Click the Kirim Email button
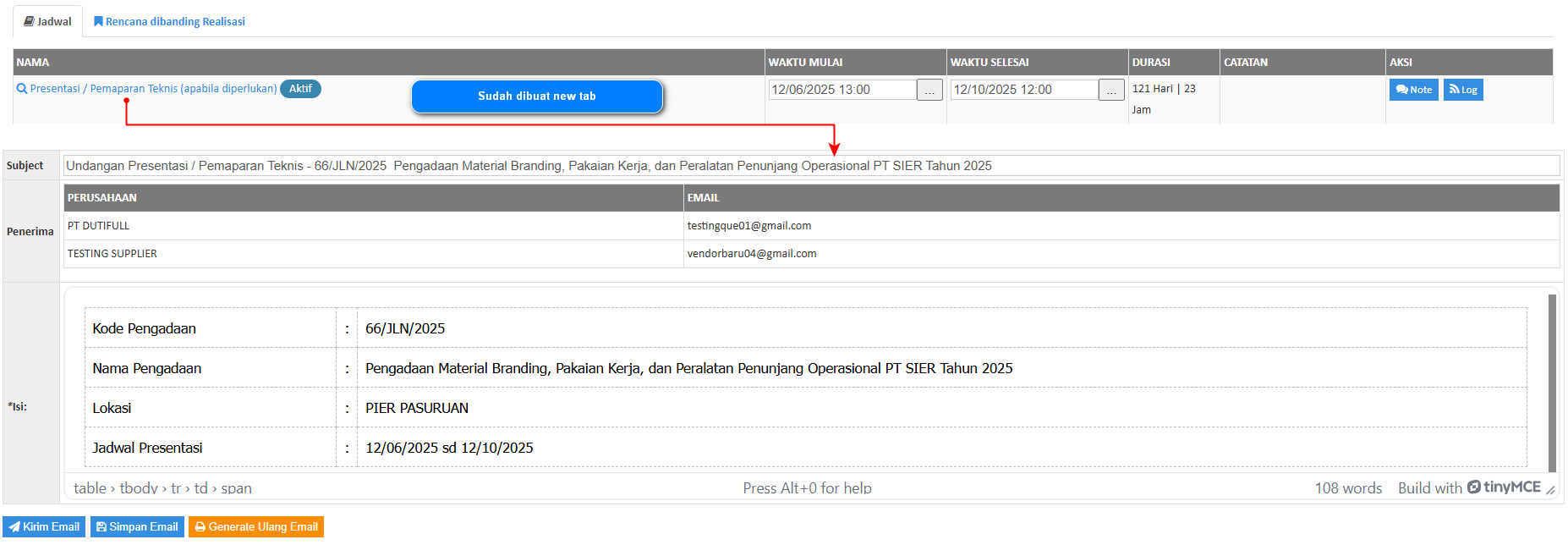 (x=44, y=526)
